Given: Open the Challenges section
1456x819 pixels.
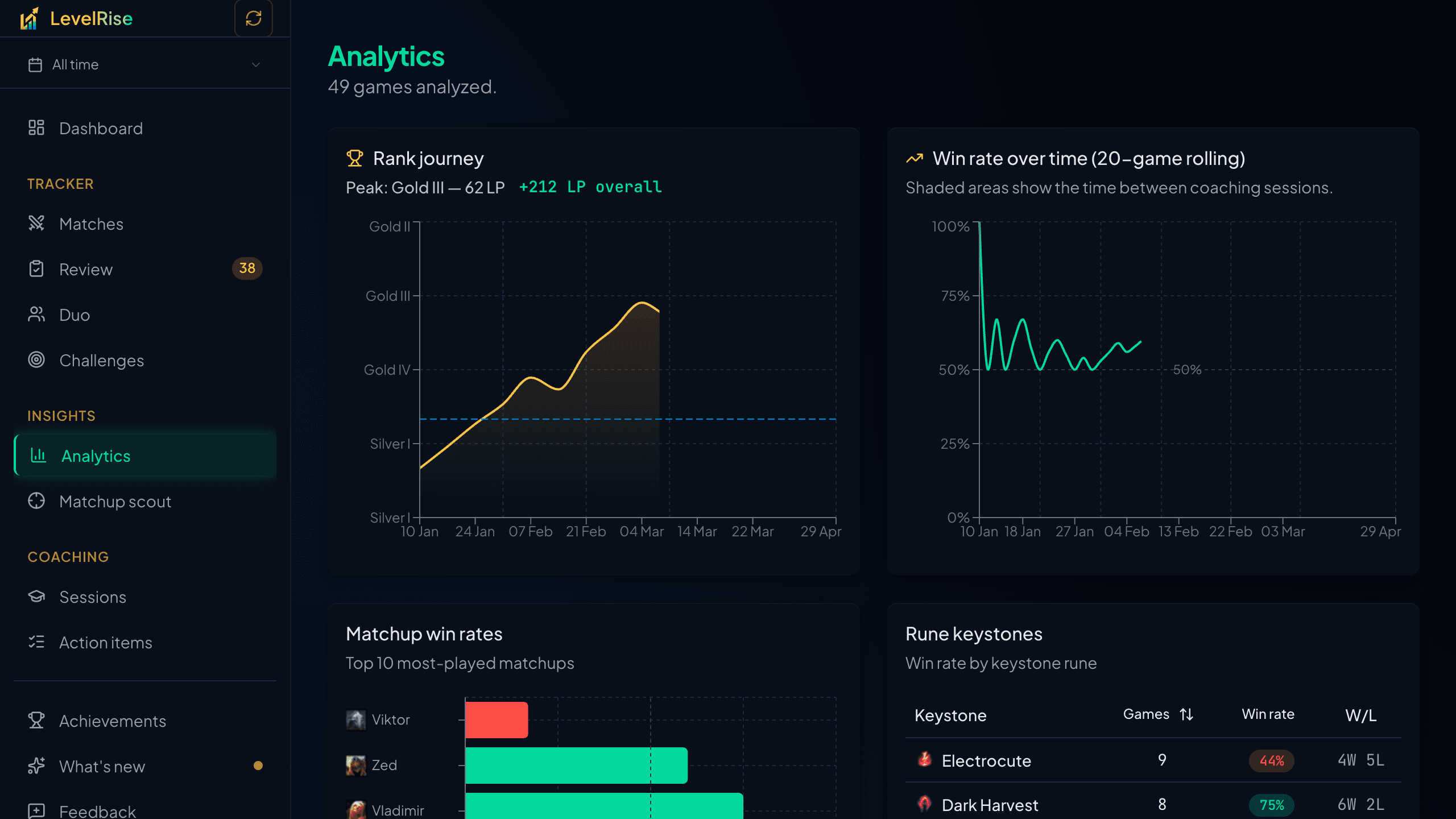Looking at the screenshot, I should pos(101,360).
